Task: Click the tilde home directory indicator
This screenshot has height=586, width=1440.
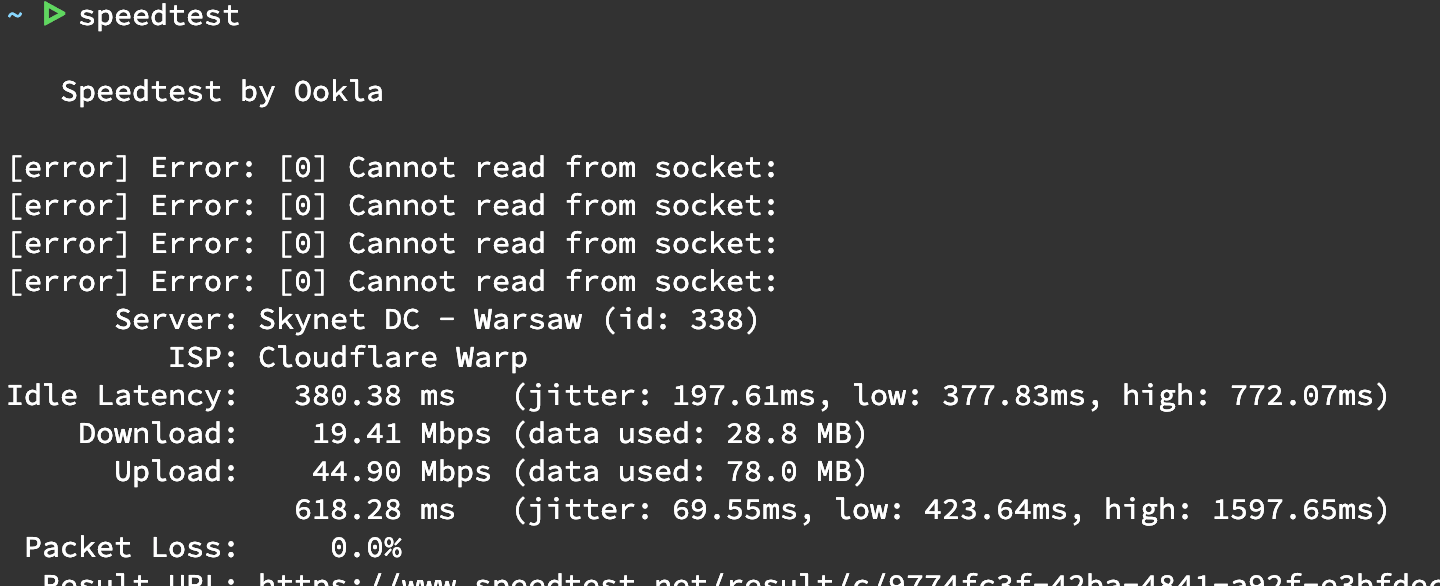Action: [14, 16]
